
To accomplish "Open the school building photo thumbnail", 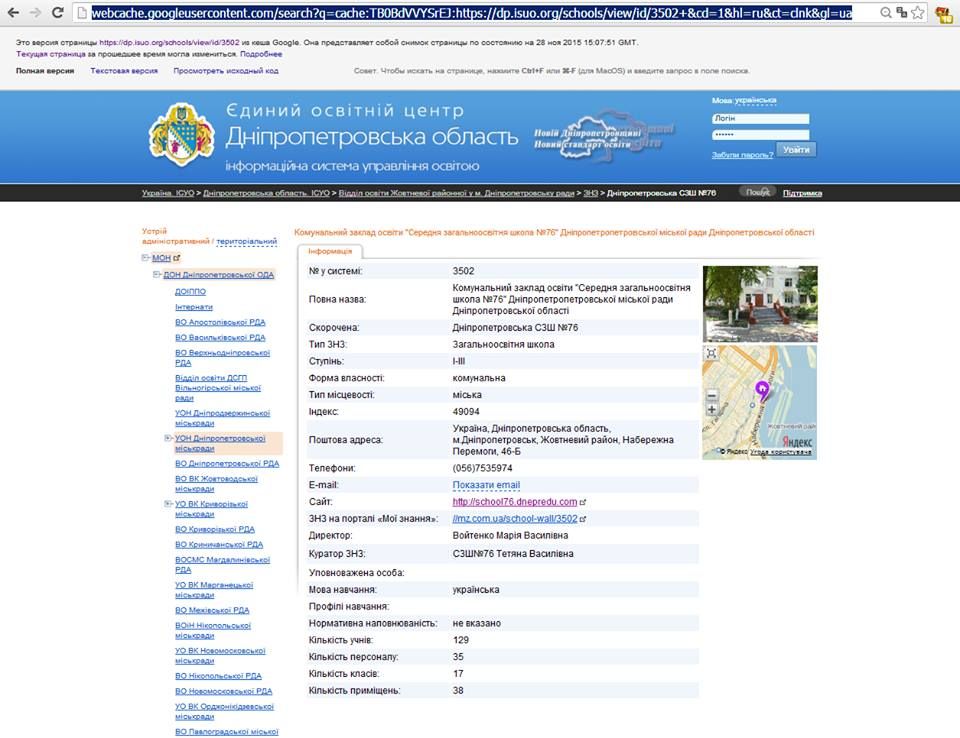I will pyautogui.click(x=759, y=304).
